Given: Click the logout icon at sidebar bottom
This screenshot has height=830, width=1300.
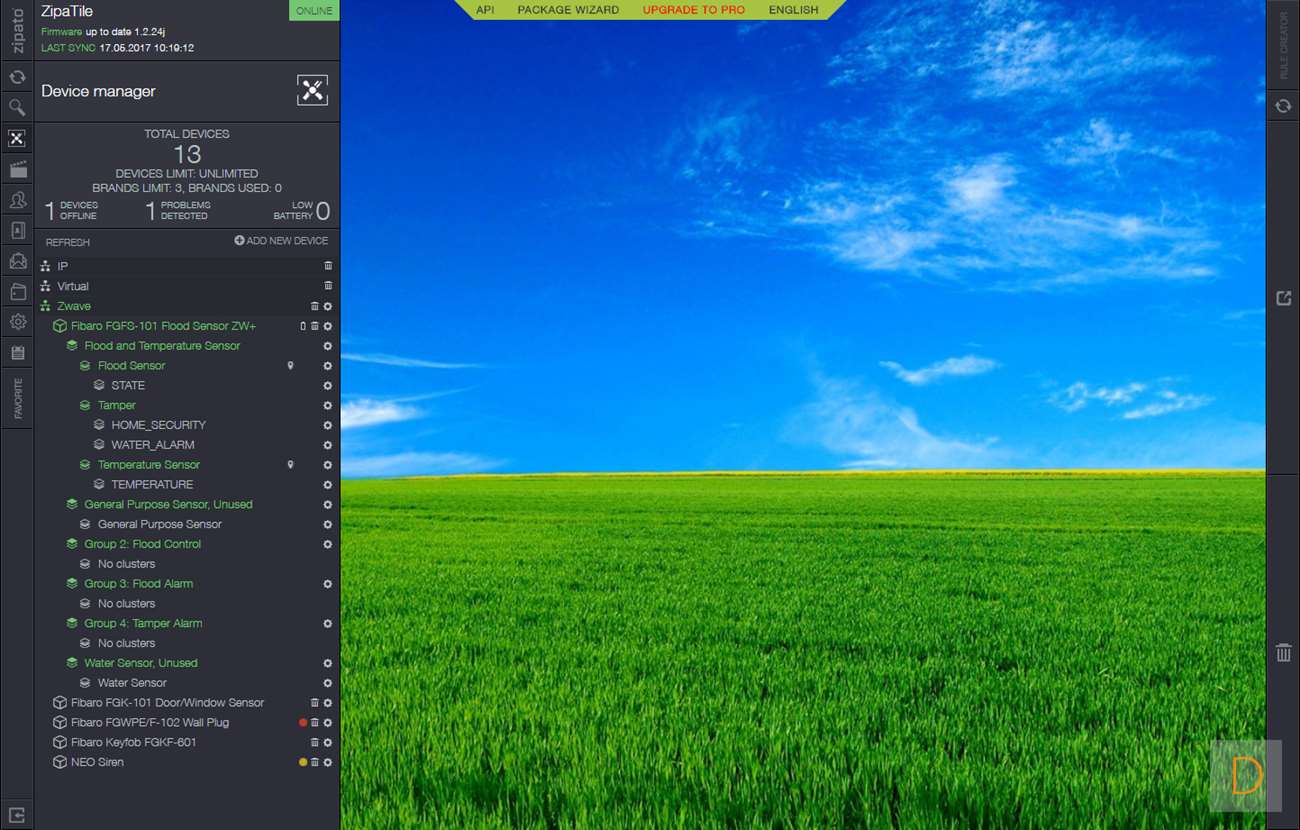Looking at the screenshot, I should (x=17, y=814).
